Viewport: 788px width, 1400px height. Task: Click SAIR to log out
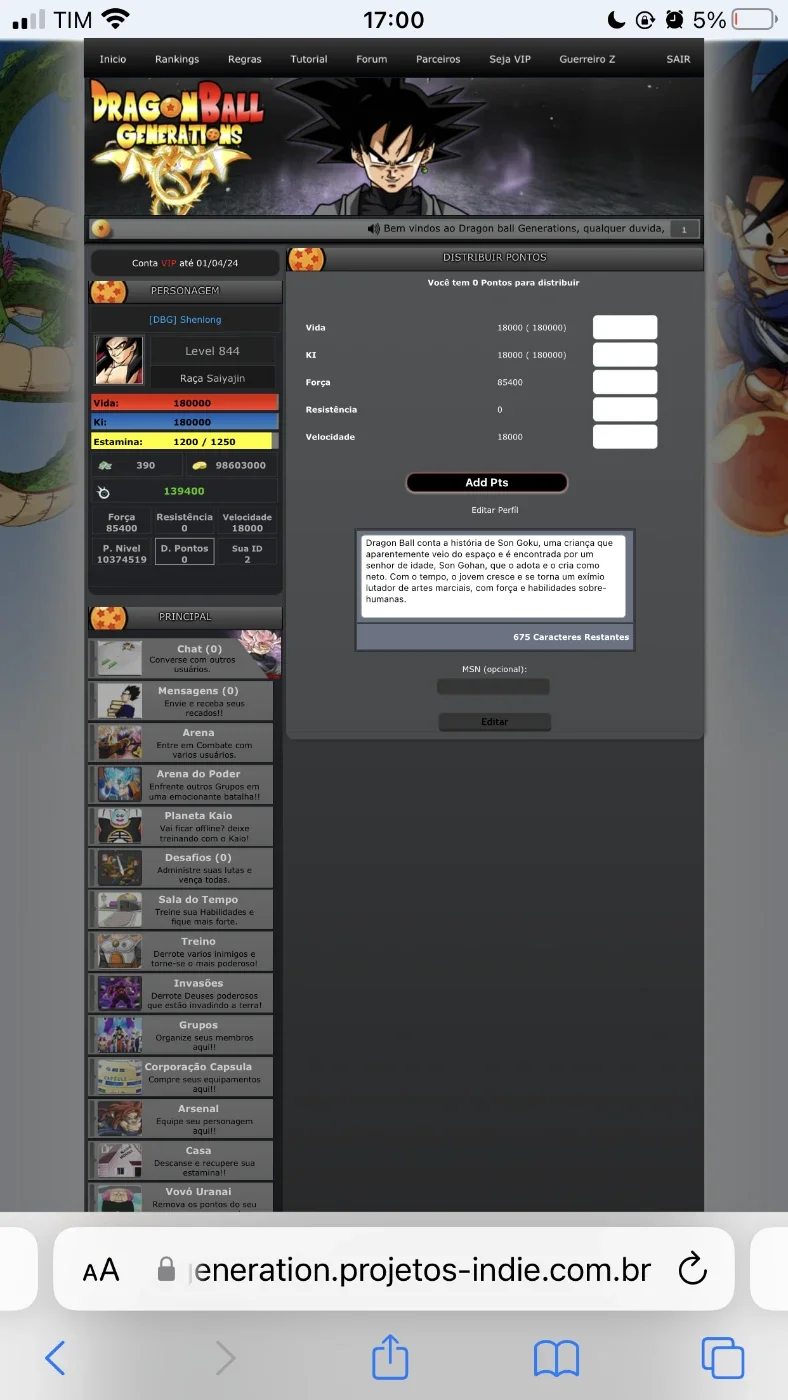coord(678,59)
